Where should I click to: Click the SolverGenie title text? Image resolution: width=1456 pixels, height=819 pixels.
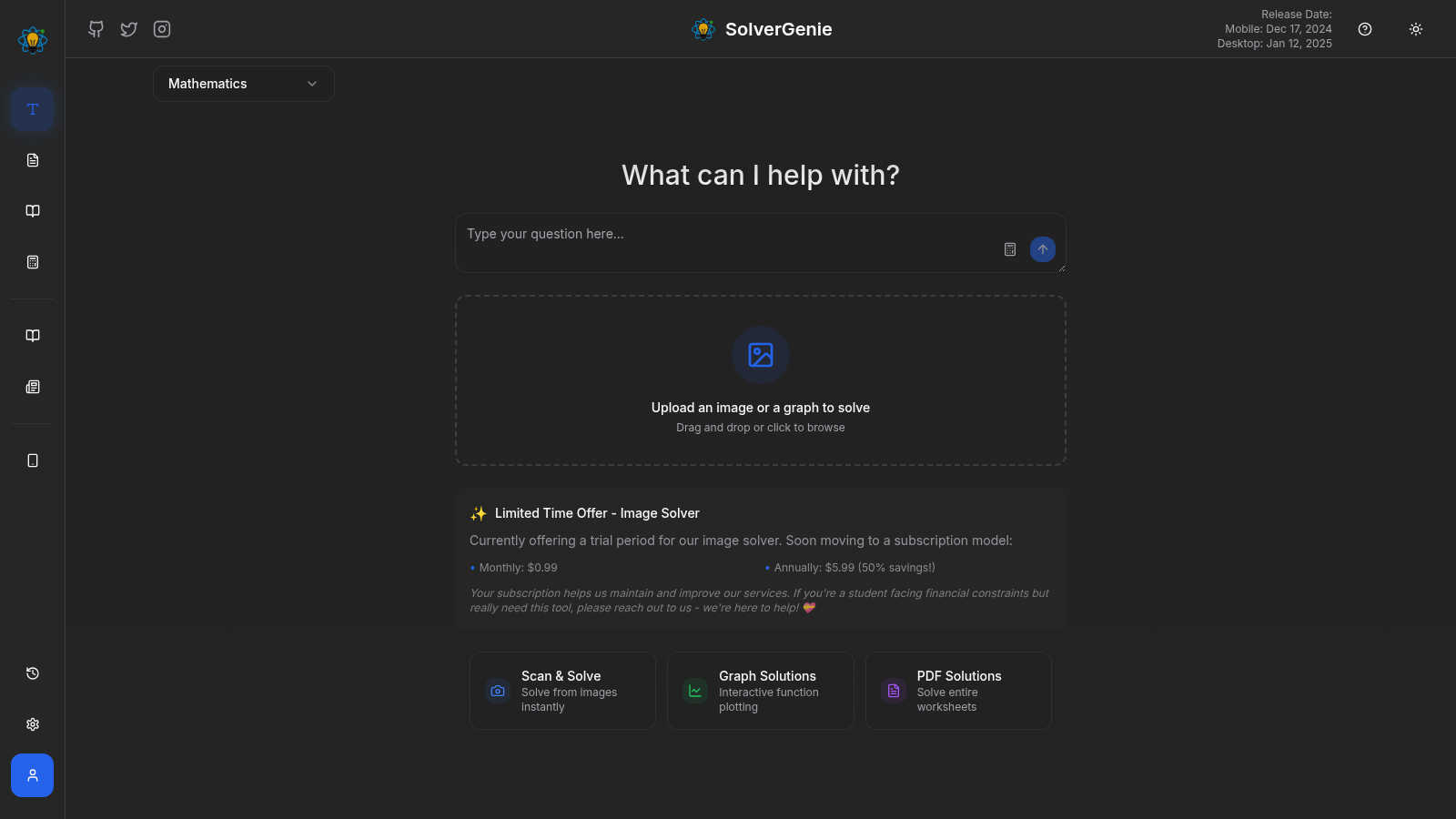[779, 29]
